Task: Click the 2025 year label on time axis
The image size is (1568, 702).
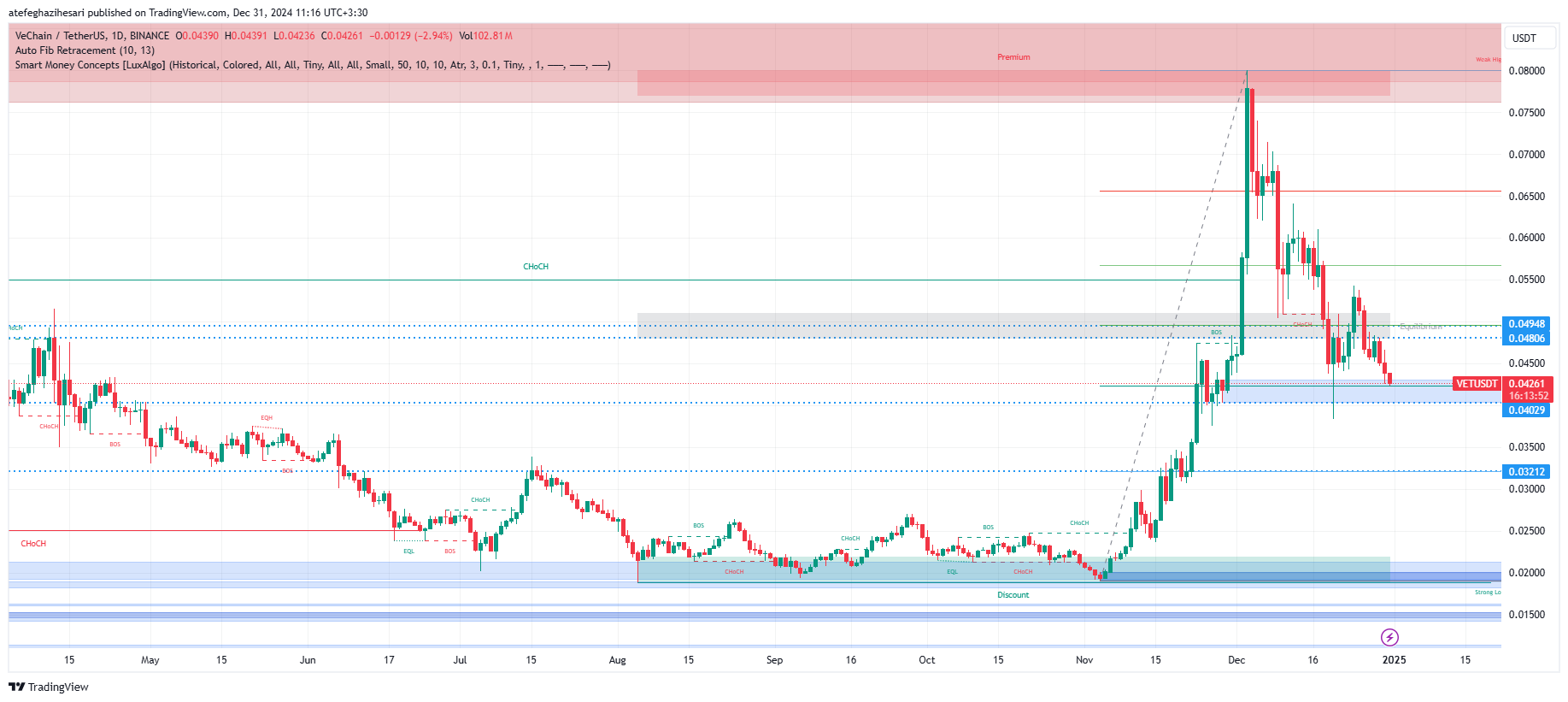Action: (1394, 660)
